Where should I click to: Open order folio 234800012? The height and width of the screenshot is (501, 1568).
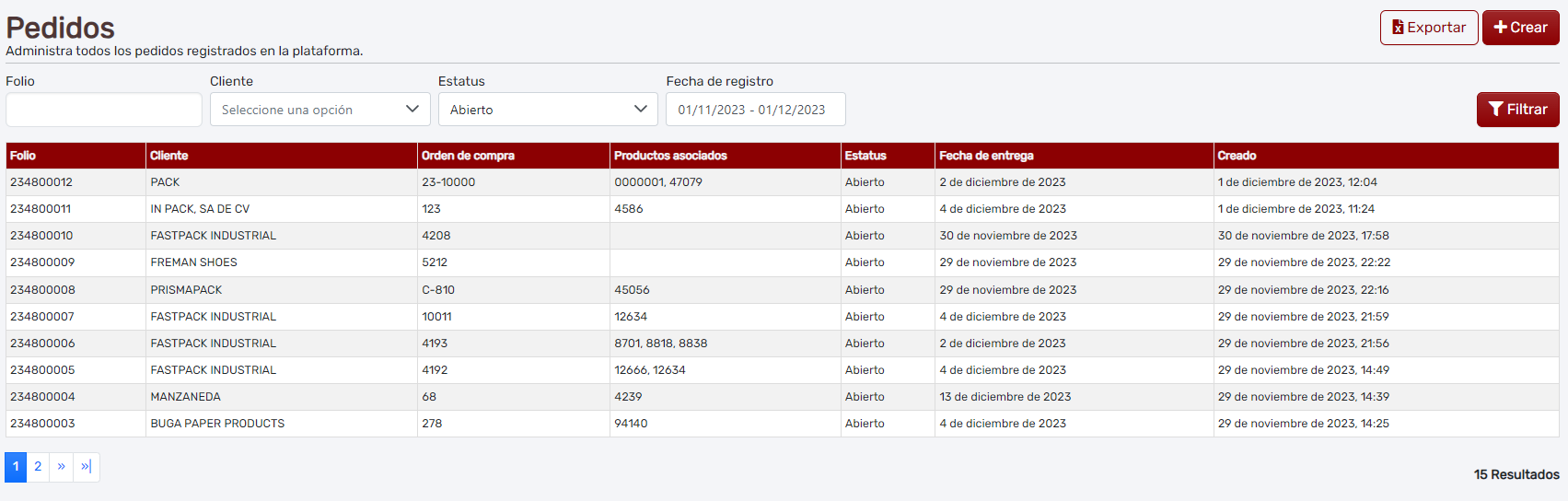tap(41, 182)
